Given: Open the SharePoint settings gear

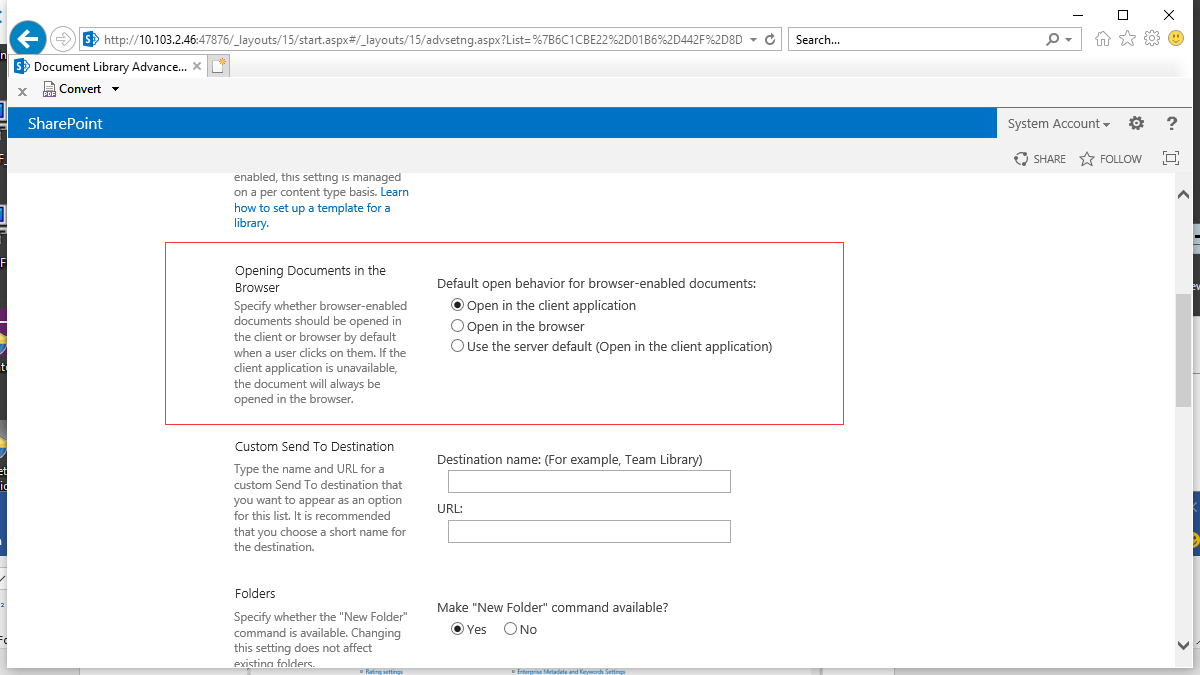Looking at the screenshot, I should click(x=1136, y=123).
